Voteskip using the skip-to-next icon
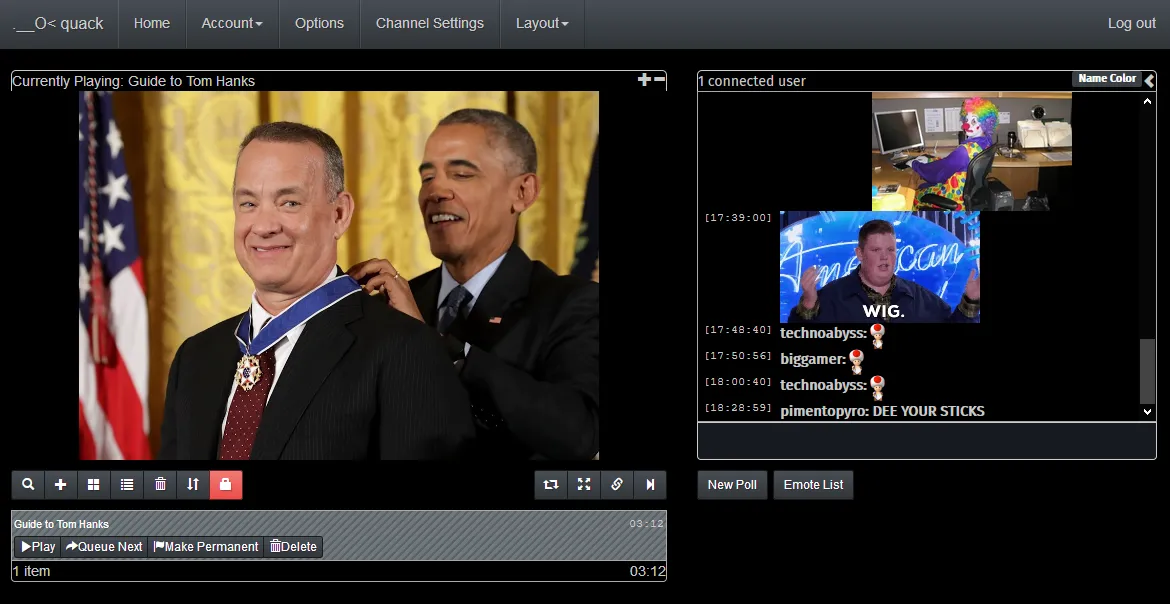The image size is (1170, 604). [650, 484]
